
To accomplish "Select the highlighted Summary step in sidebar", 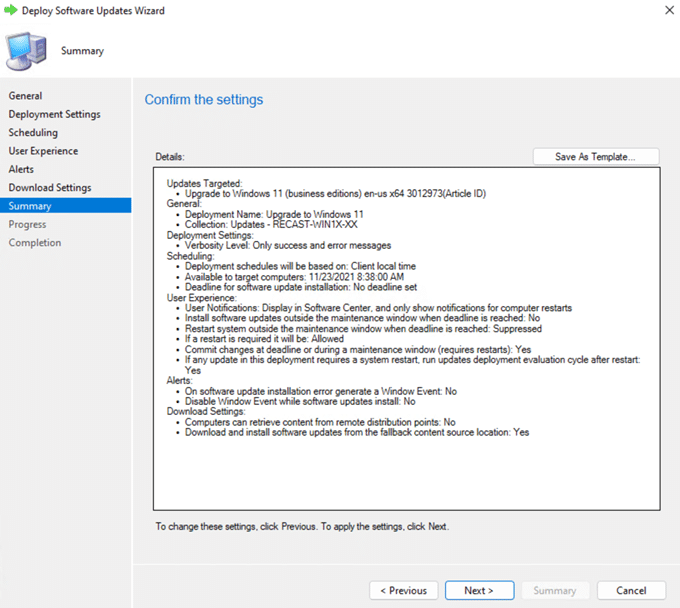I will [x=30, y=206].
